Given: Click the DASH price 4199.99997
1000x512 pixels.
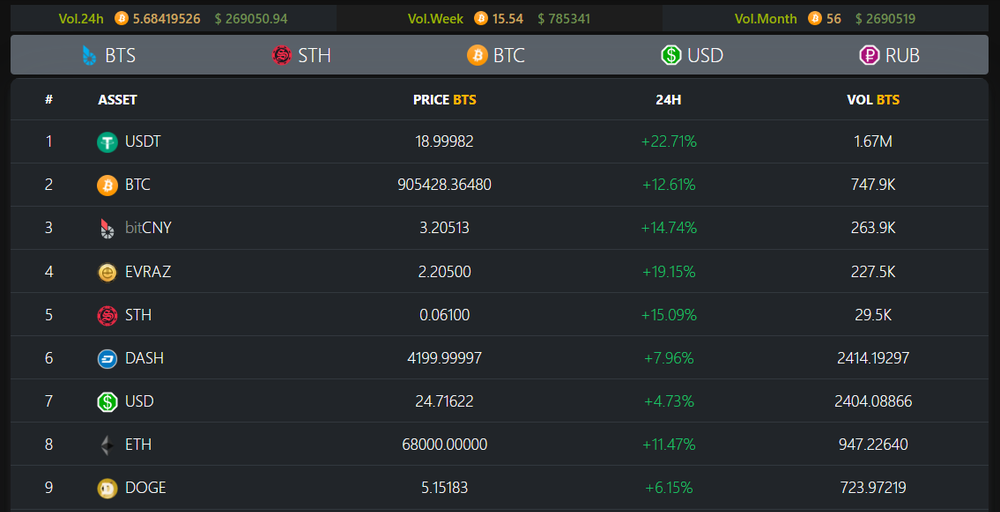Looking at the screenshot, I should click(x=445, y=358).
